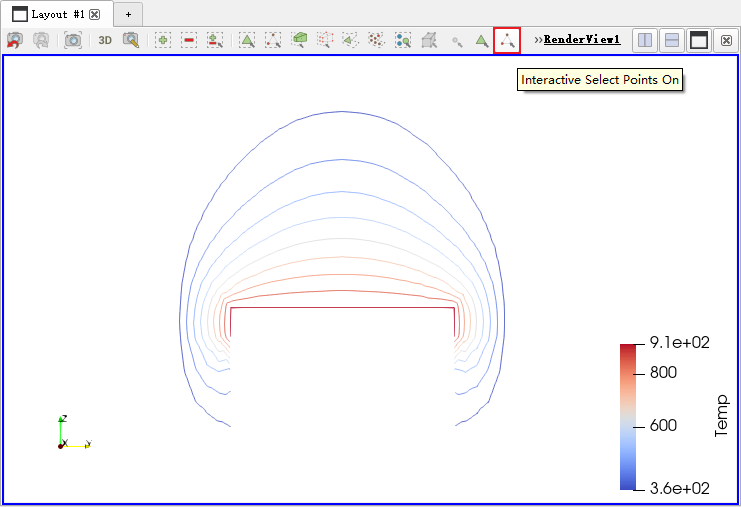Screen dimensions: 741x507
Task: Click the RenderView1 label link
Action: (582, 40)
